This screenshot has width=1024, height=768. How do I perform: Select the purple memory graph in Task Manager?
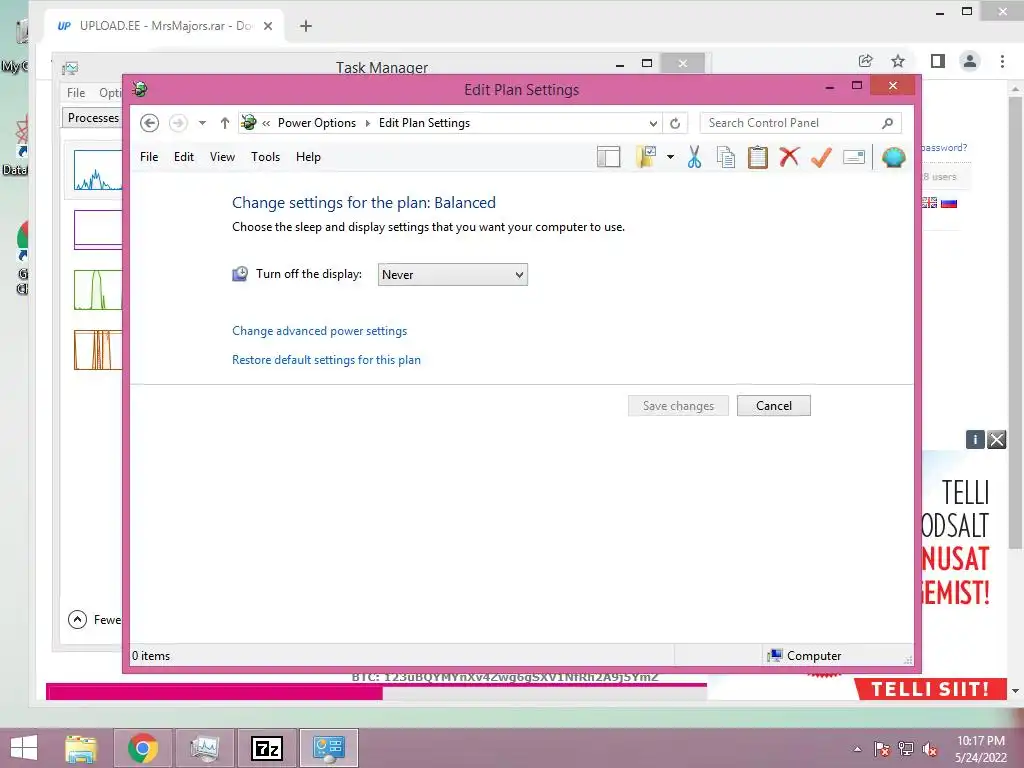coord(98,229)
